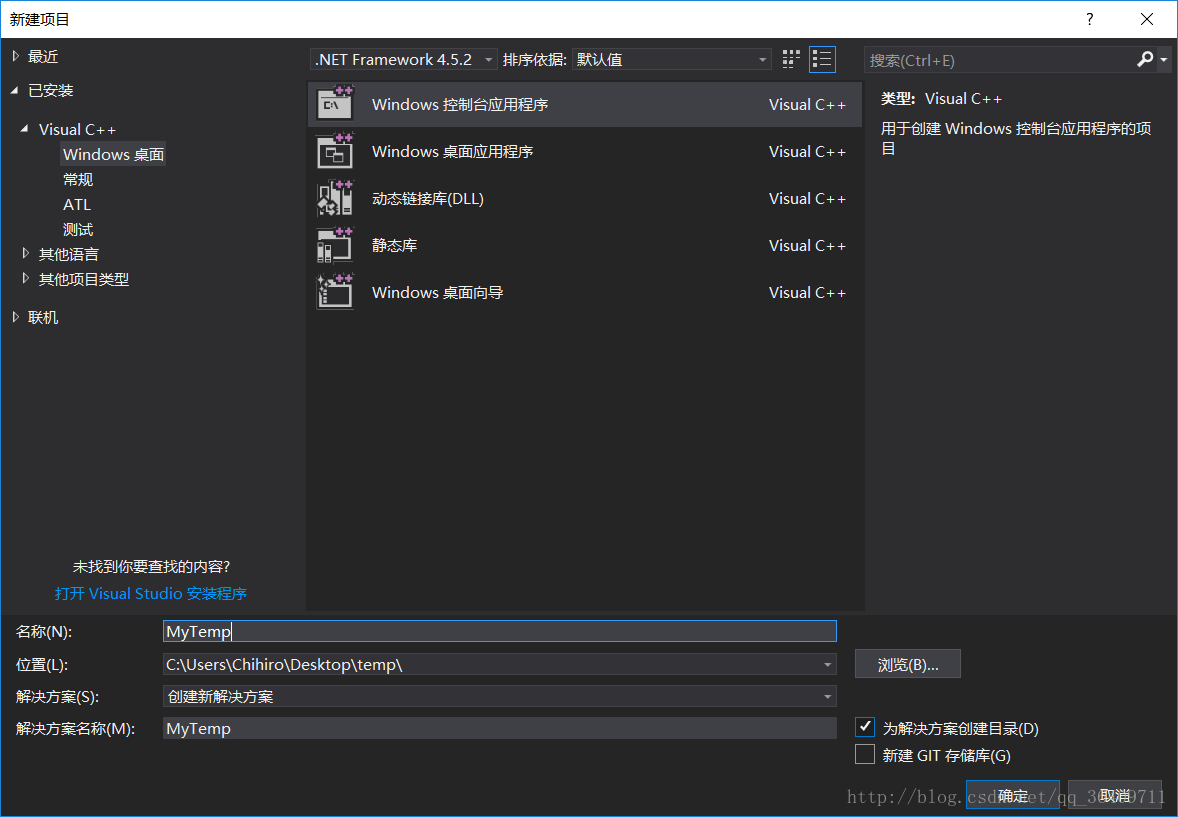Collapse the 已安装 tree node
Viewport: 1178px width, 817px height.
click(15, 90)
